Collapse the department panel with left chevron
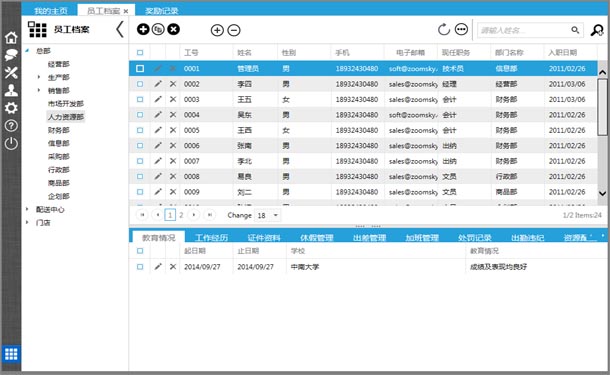This screenshot has height=375, width=610. 120,29
